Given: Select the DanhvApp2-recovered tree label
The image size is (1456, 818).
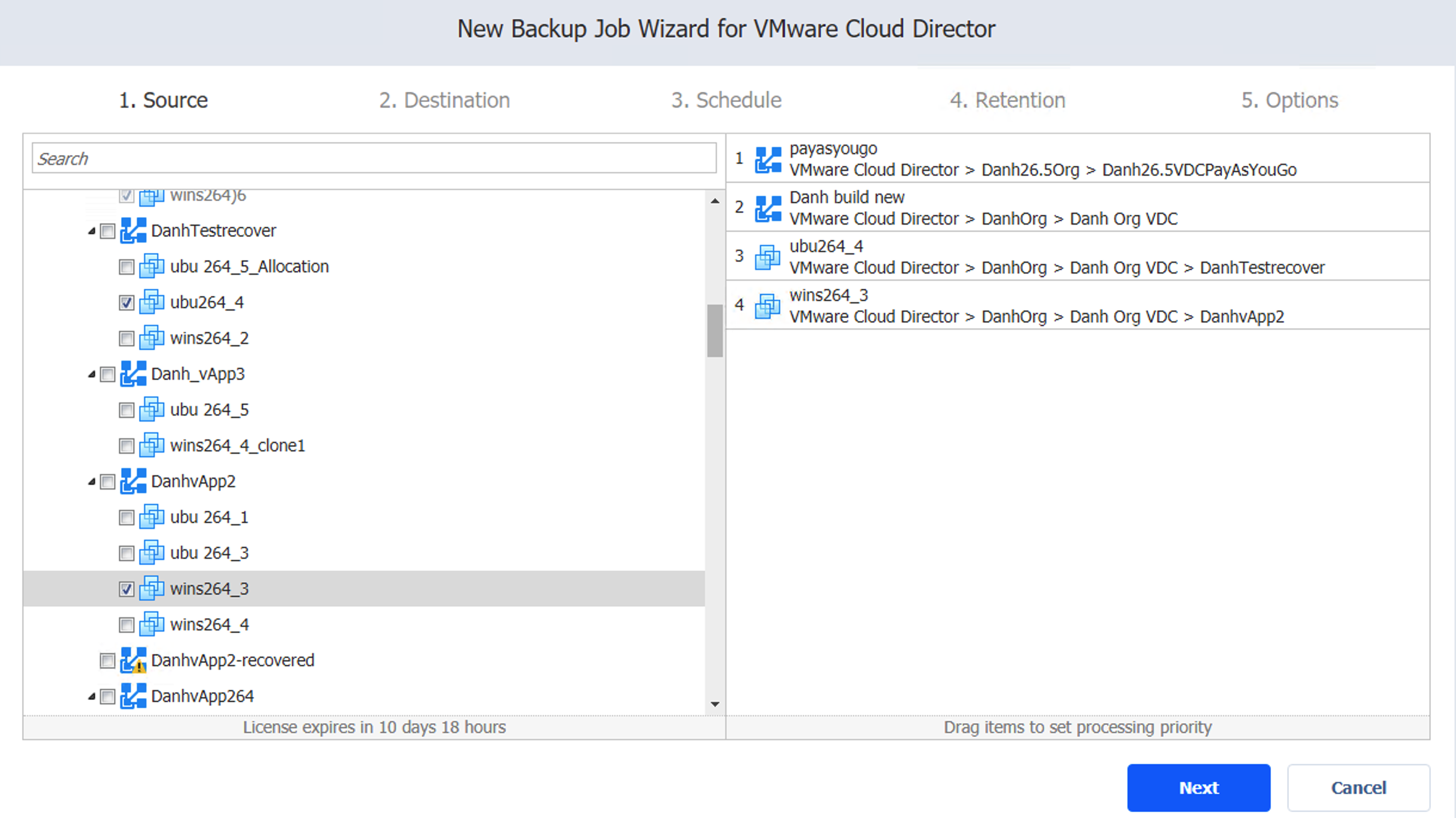Looking at the screenshot, I should click(x=233, y=660).
